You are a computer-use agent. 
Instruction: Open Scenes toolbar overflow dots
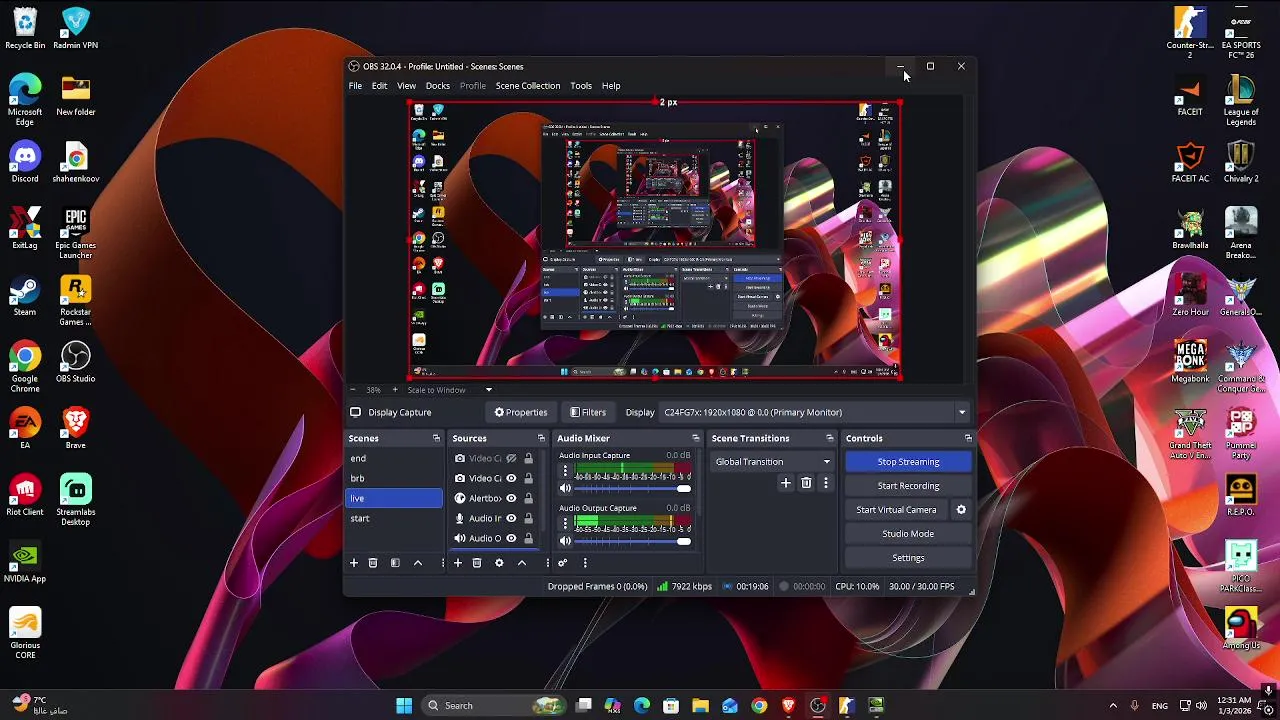[442, 563]
